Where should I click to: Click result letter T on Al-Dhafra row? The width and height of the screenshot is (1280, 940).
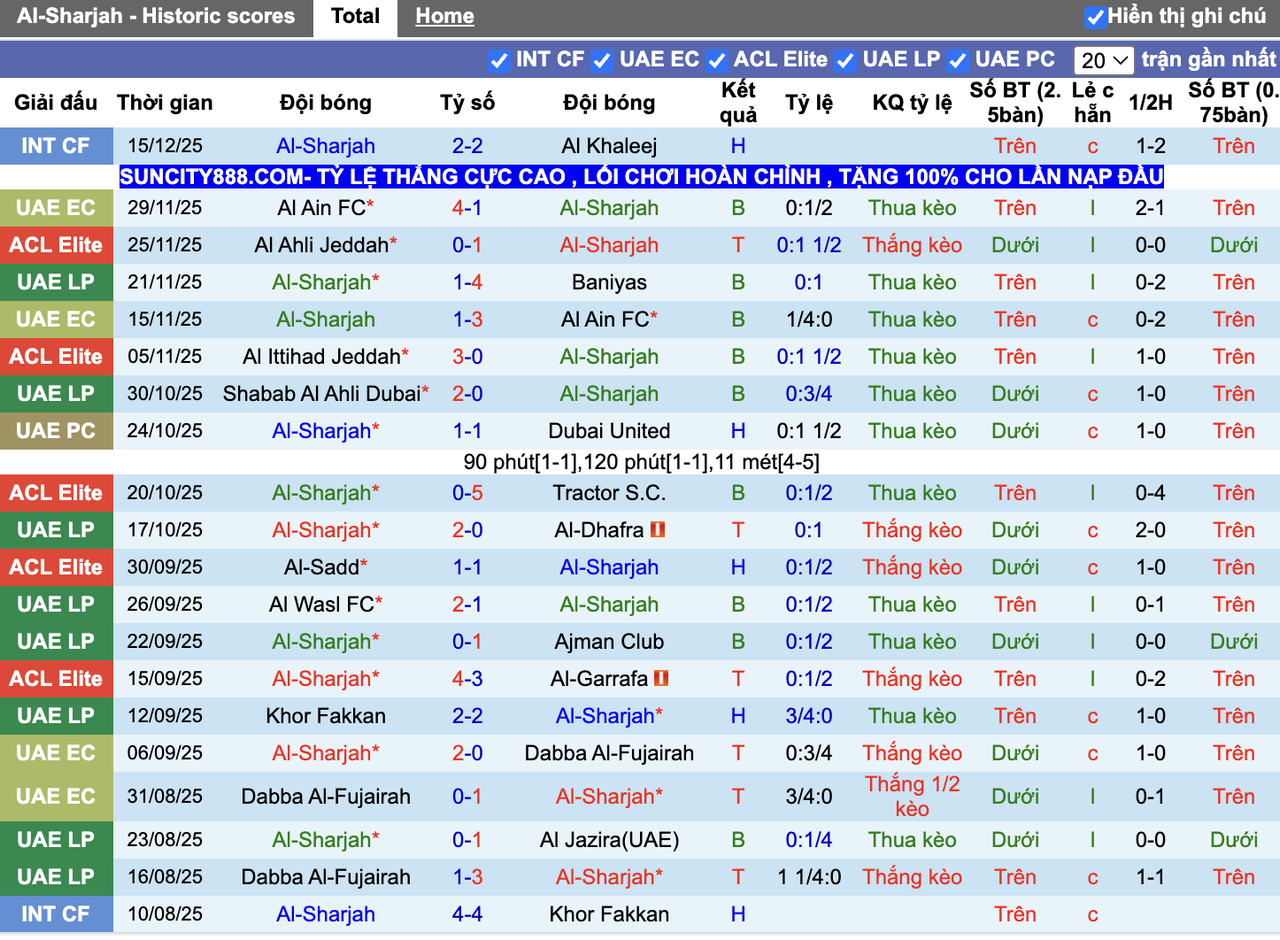tap(738, 530)
